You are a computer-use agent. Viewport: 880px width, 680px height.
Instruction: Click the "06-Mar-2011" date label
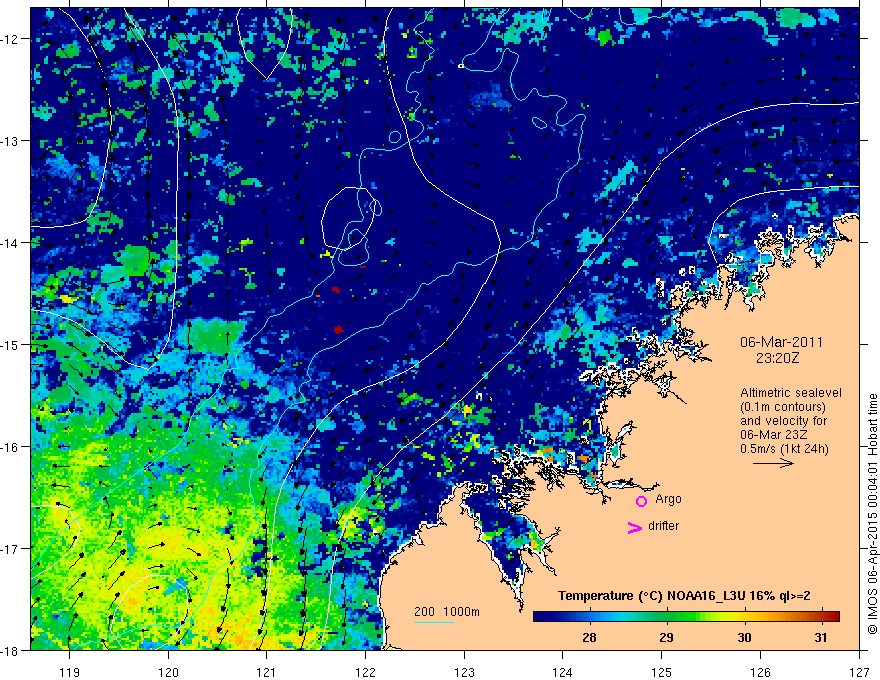click(781, 342)
